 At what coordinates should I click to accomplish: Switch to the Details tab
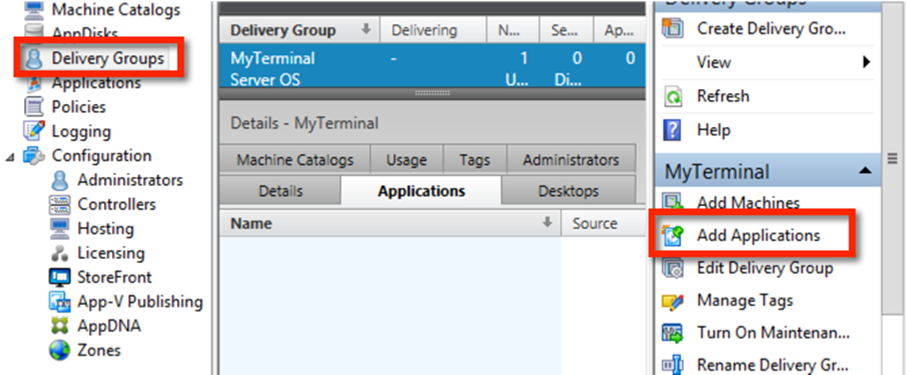pyautogui.click(x=281, y=191)
